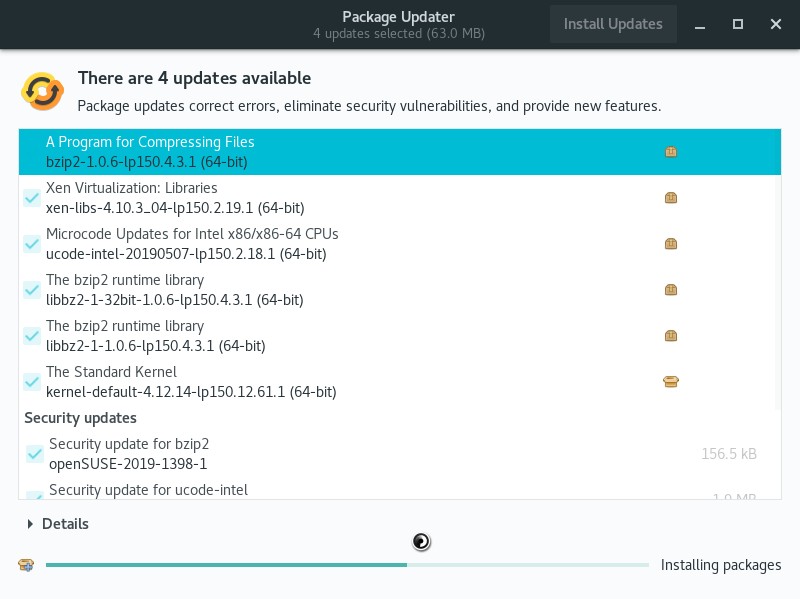The image size is (800, 599).
Task: Maximize the Package Updater window
Action: (738, 24)
